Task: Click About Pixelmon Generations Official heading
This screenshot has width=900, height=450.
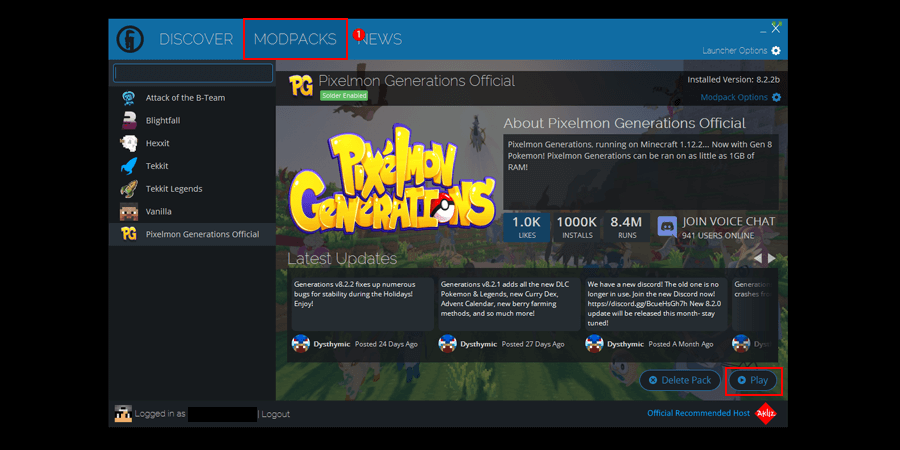Action: (624, 123)
